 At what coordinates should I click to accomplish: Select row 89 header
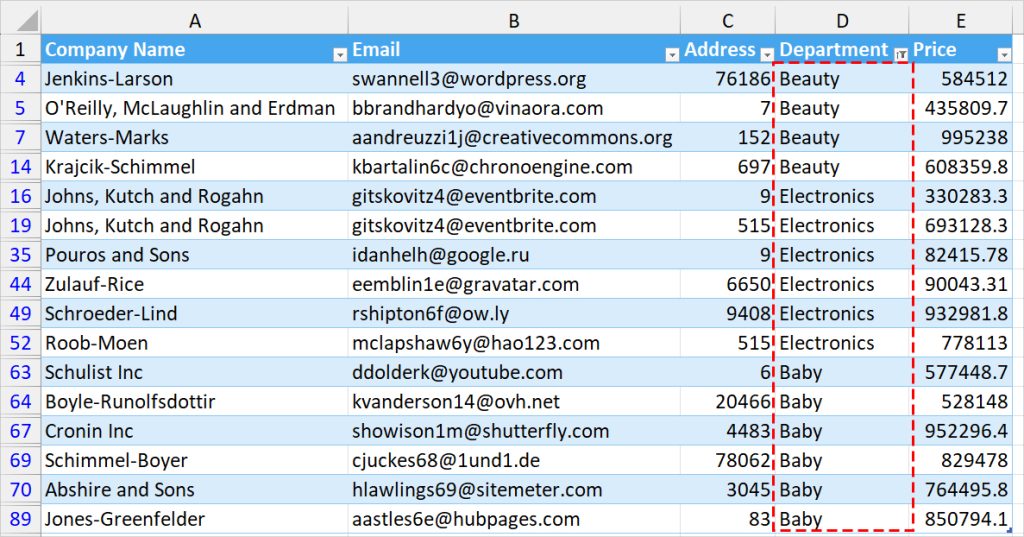[20, 519]
